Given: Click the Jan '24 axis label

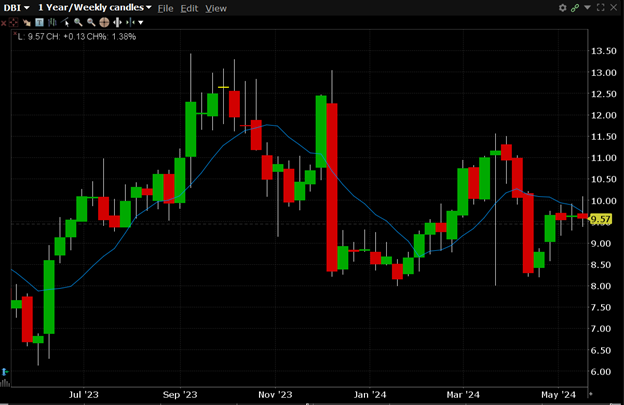Looking at the screenshot, I should click(370, 395).
